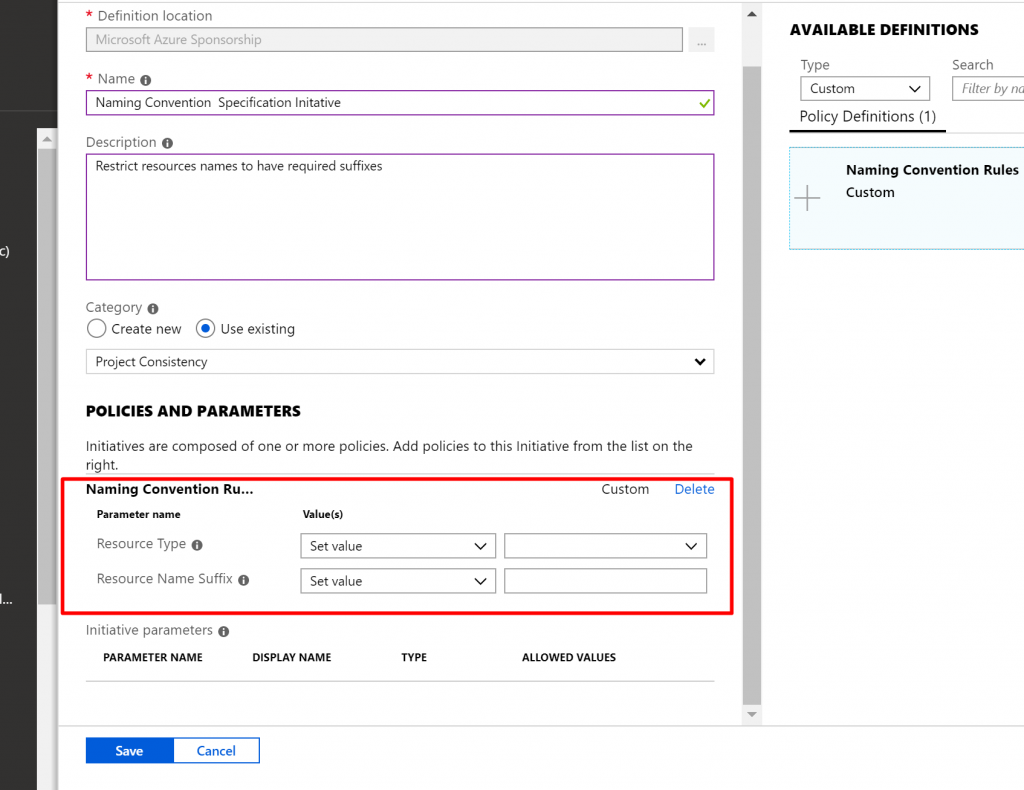The width and height of the screenshot is (1024, 790).
Task: Click the ellipsis button for Definition location
Action: tap(700, 41)
